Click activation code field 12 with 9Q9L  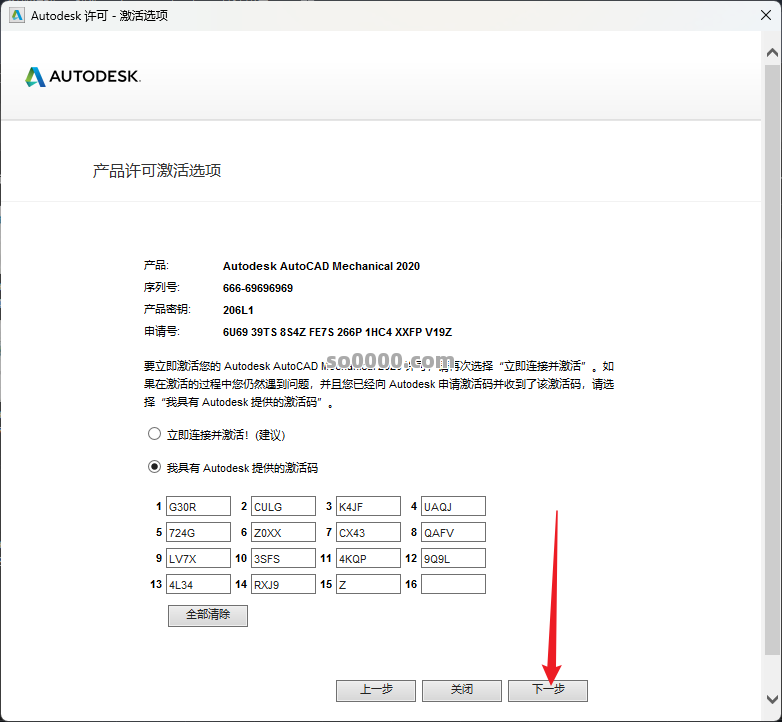[453, 558]
